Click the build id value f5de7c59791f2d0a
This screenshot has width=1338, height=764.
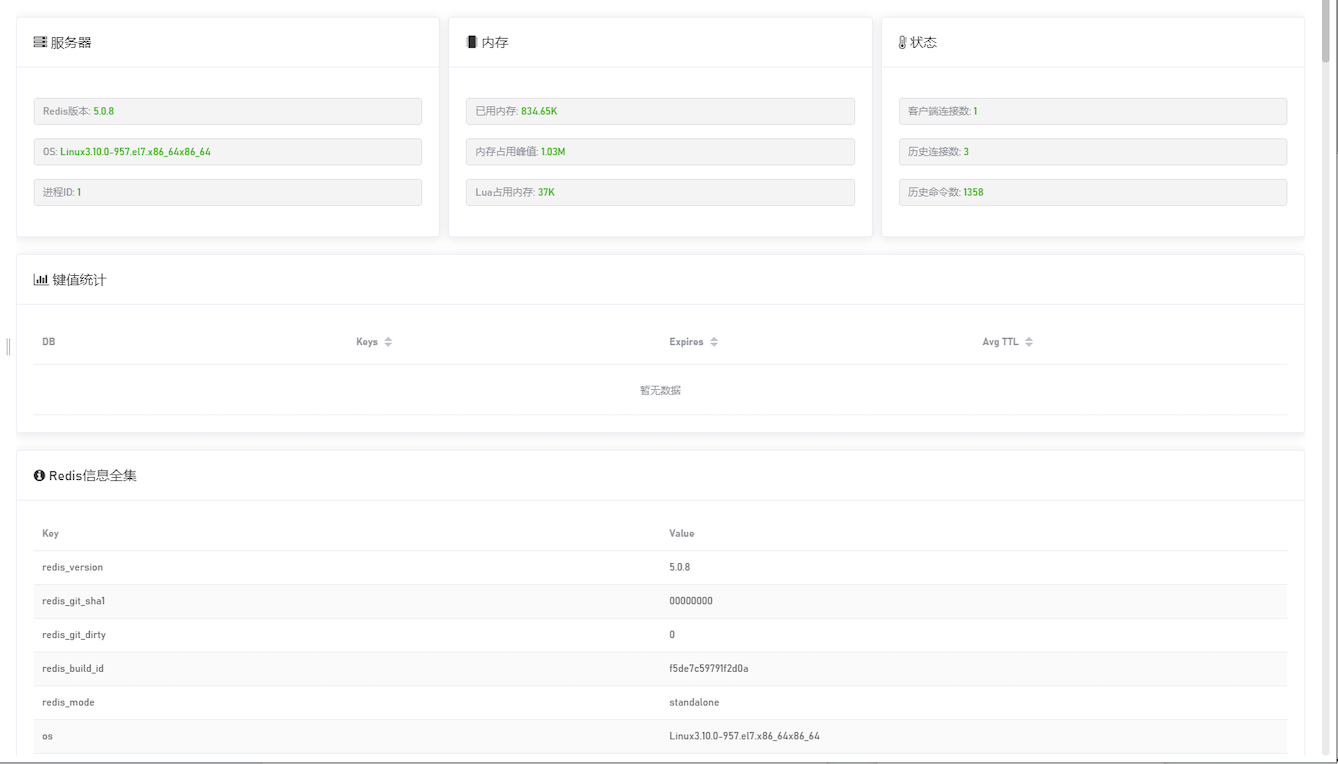[709, 669]
